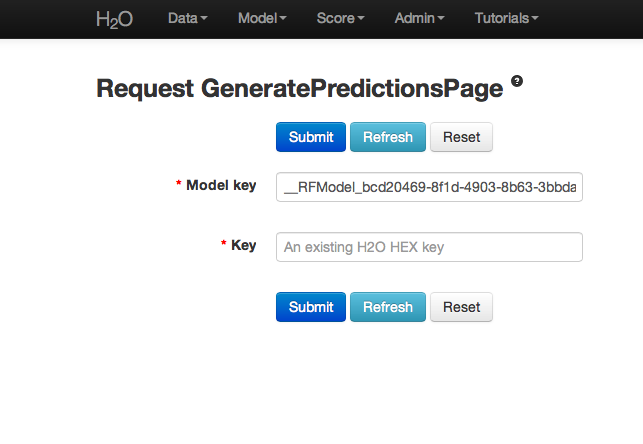Click the top Refresh button
Image resolution: width=643 pixels, height=444 pixels.
[x=388, y=137]
